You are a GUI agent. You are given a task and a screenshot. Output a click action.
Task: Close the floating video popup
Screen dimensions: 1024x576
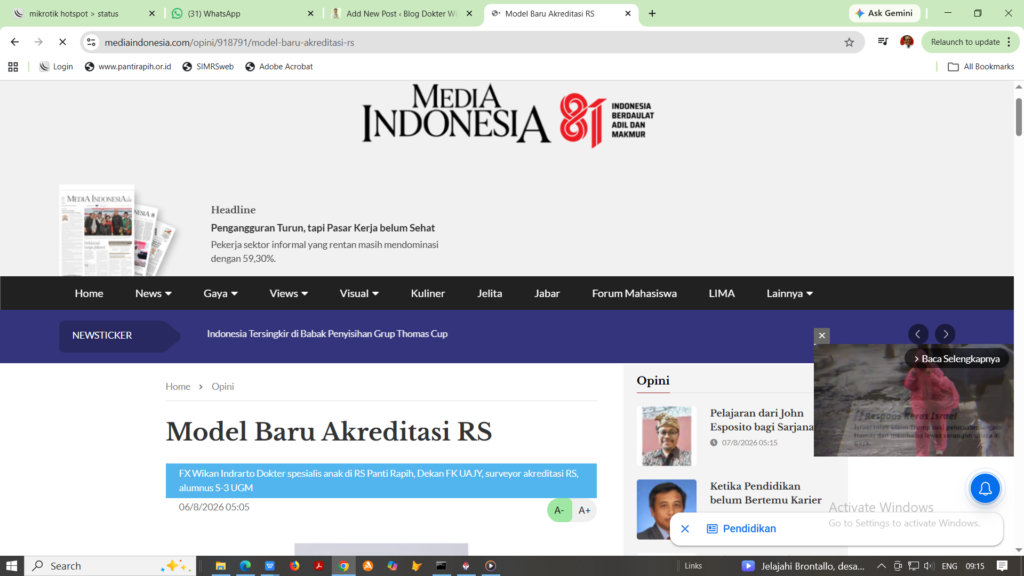coord(822,336)
